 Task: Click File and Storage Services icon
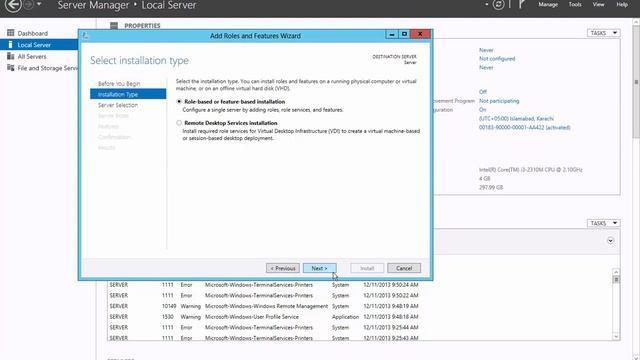tap(11, 68)
